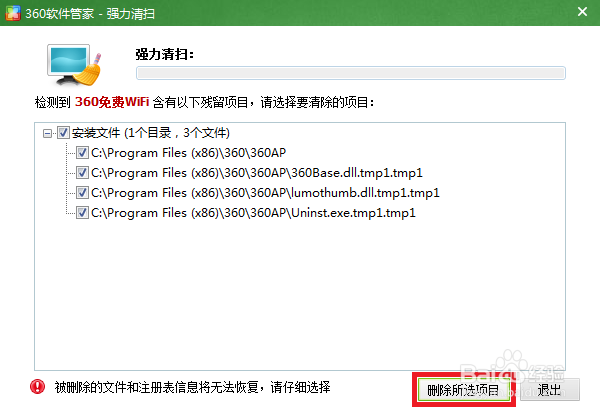Click the title text 360软件管家 - 强力清扫
The height and width of the screenshot is (414, 600).
[x=90, y=13]
